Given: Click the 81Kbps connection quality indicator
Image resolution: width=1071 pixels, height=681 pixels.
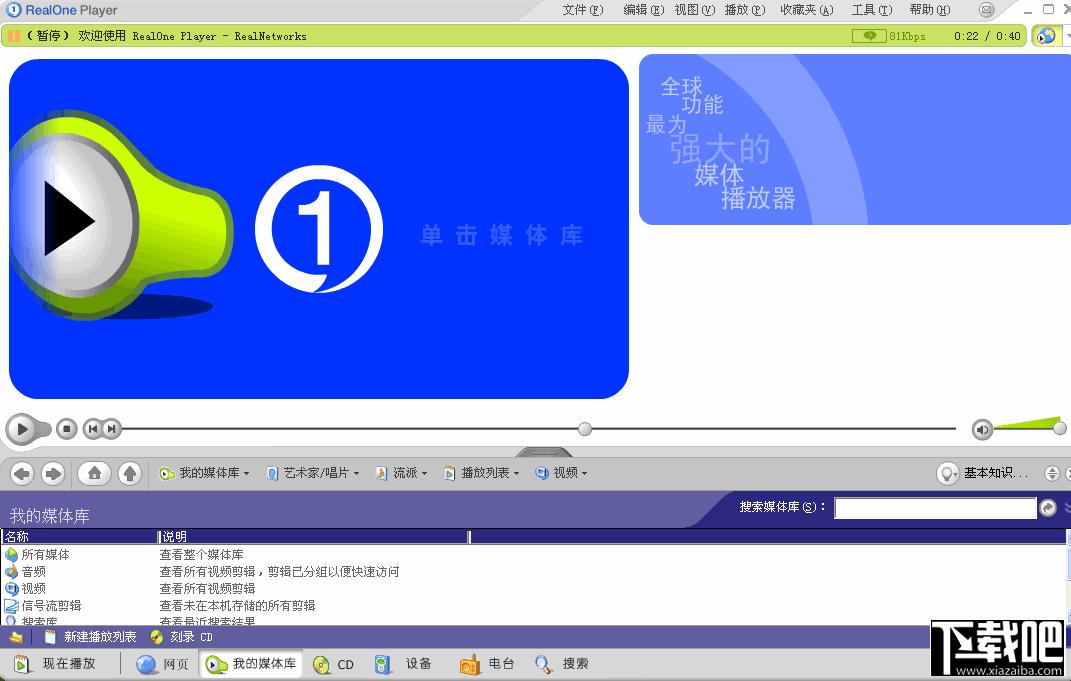Looking at the screenshot, I should (x=889, y=36).
